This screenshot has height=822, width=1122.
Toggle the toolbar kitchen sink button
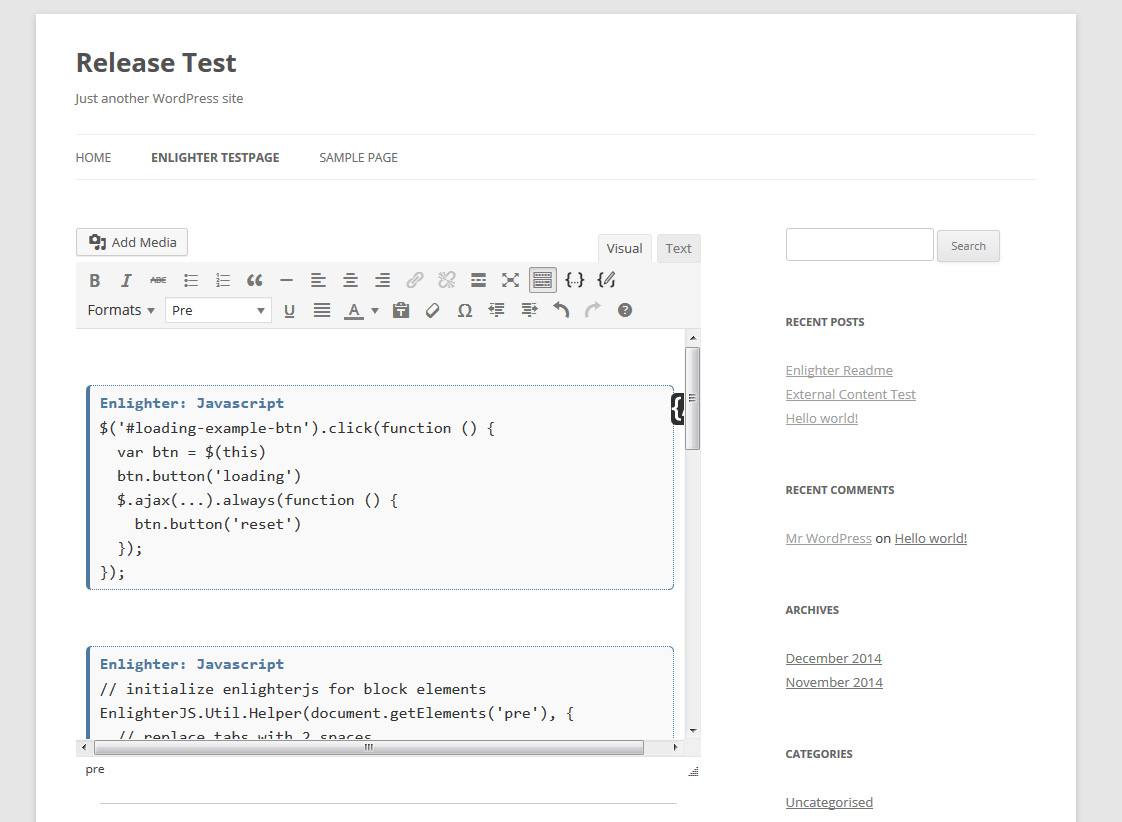[542, 280]
